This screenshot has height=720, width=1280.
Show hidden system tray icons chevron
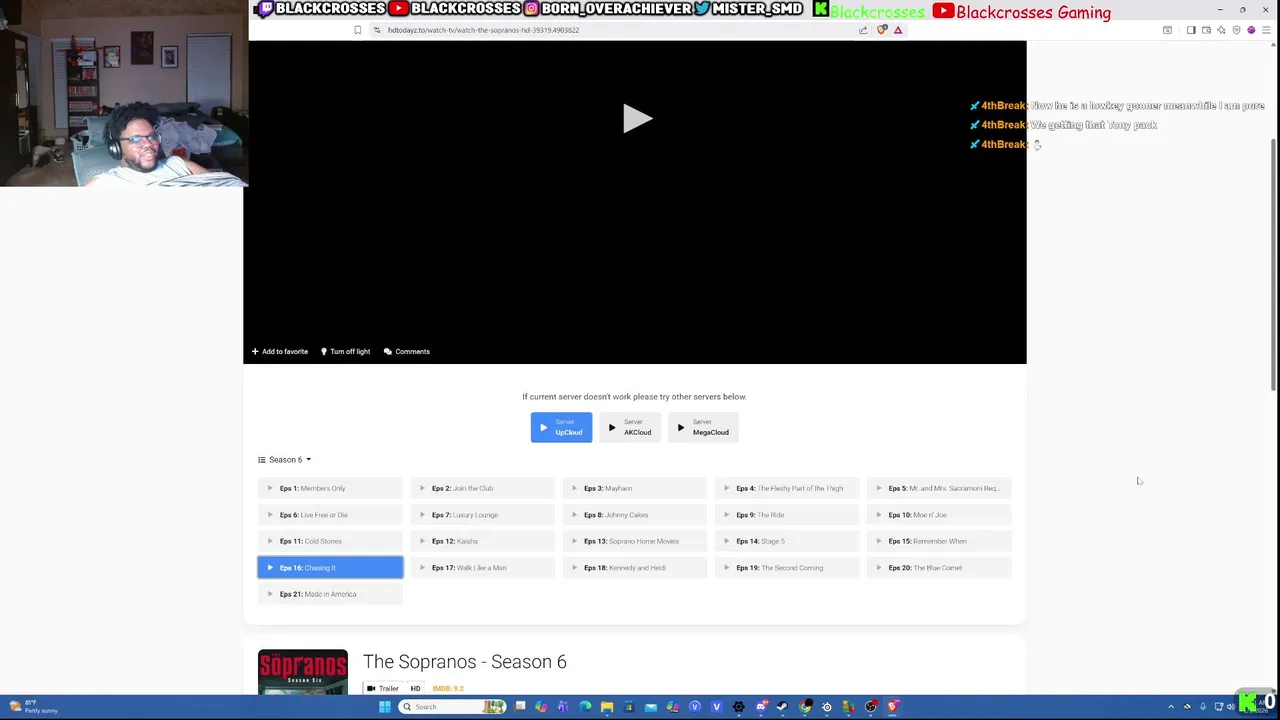pos(1171,707)
